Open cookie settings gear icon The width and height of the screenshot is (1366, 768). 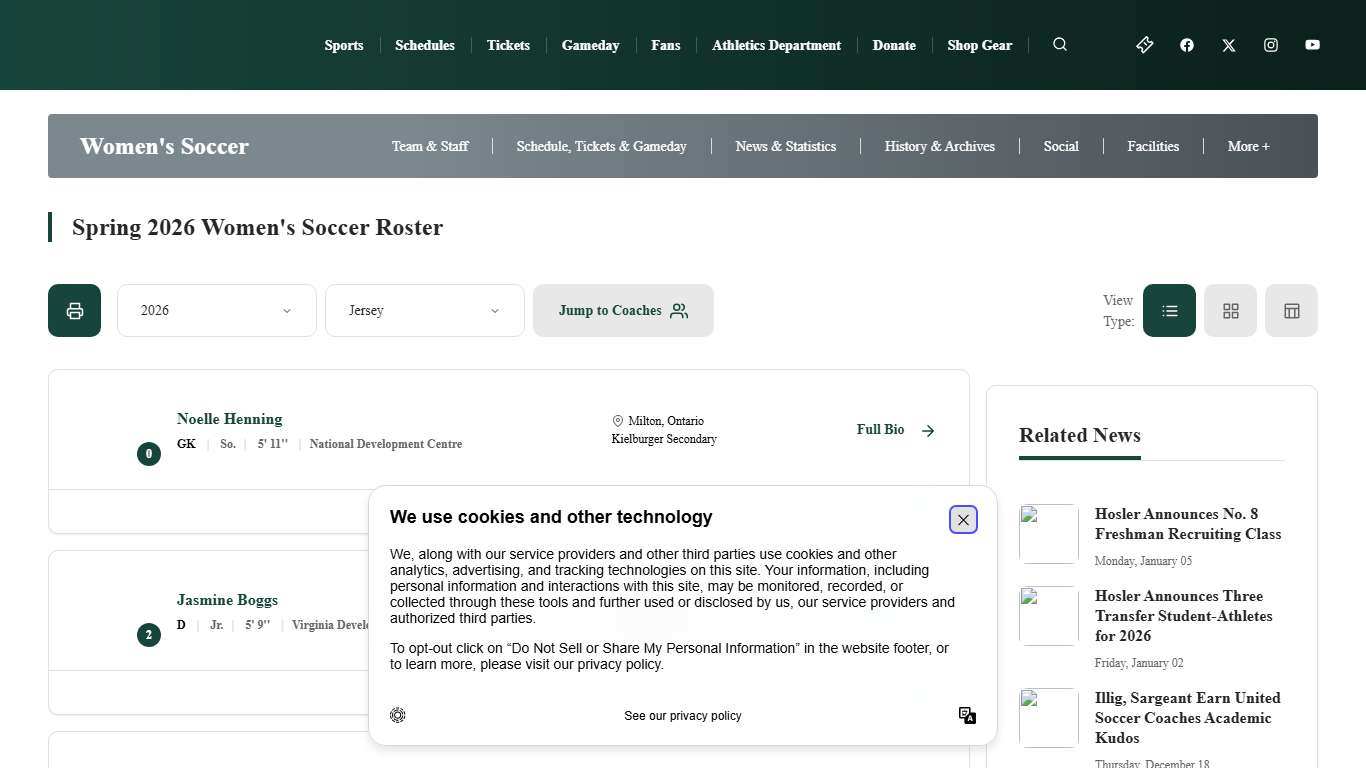coord(398,715)
